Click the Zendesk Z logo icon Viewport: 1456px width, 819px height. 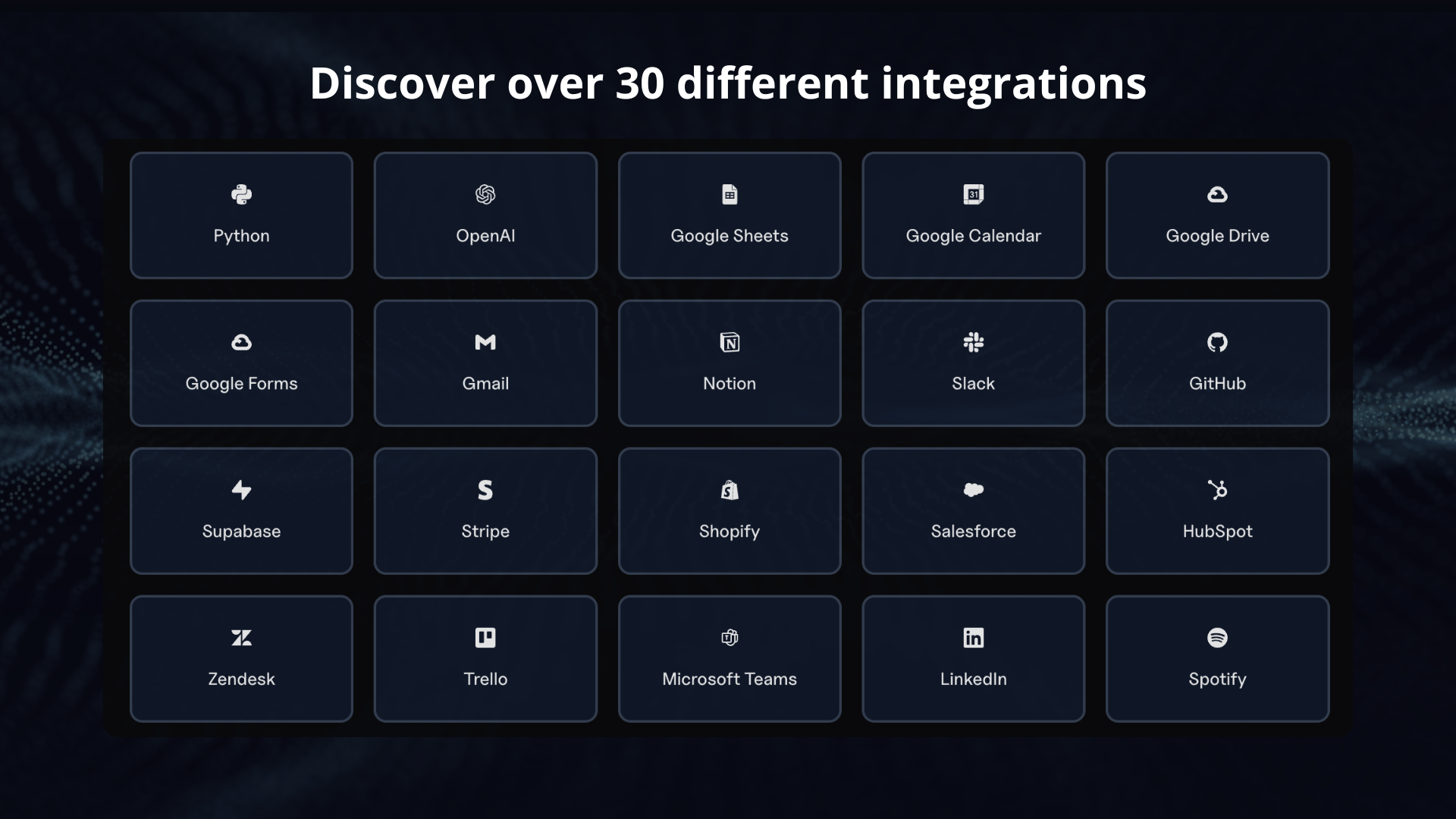tap(241, 638)
